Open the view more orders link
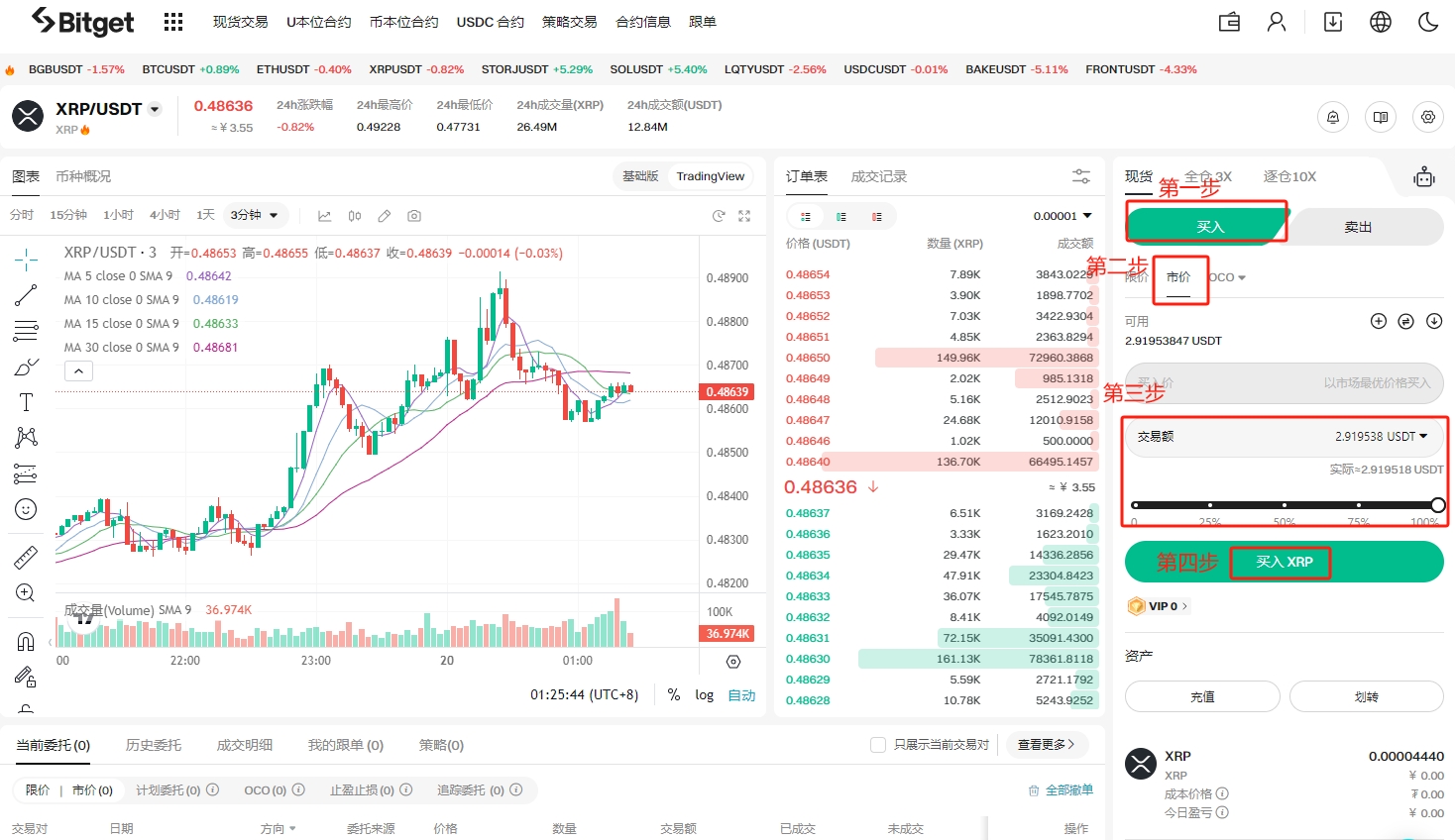1455x840 pixels. click(x=1047, y=745)
